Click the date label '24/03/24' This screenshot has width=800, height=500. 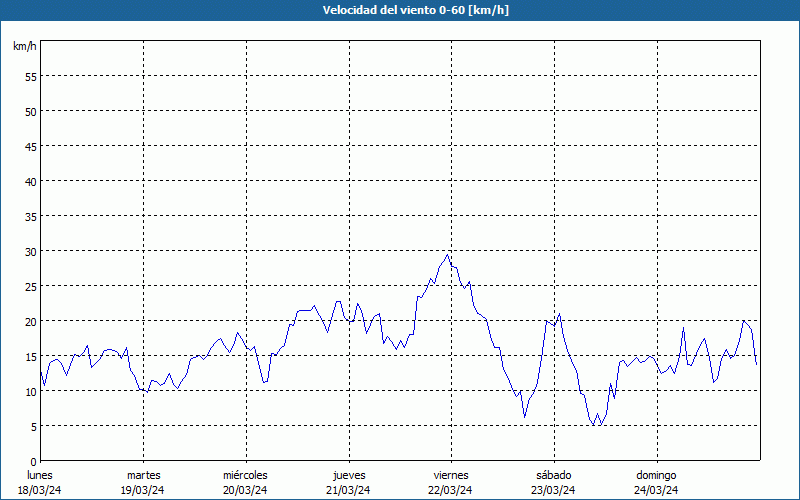coord(656,490)
